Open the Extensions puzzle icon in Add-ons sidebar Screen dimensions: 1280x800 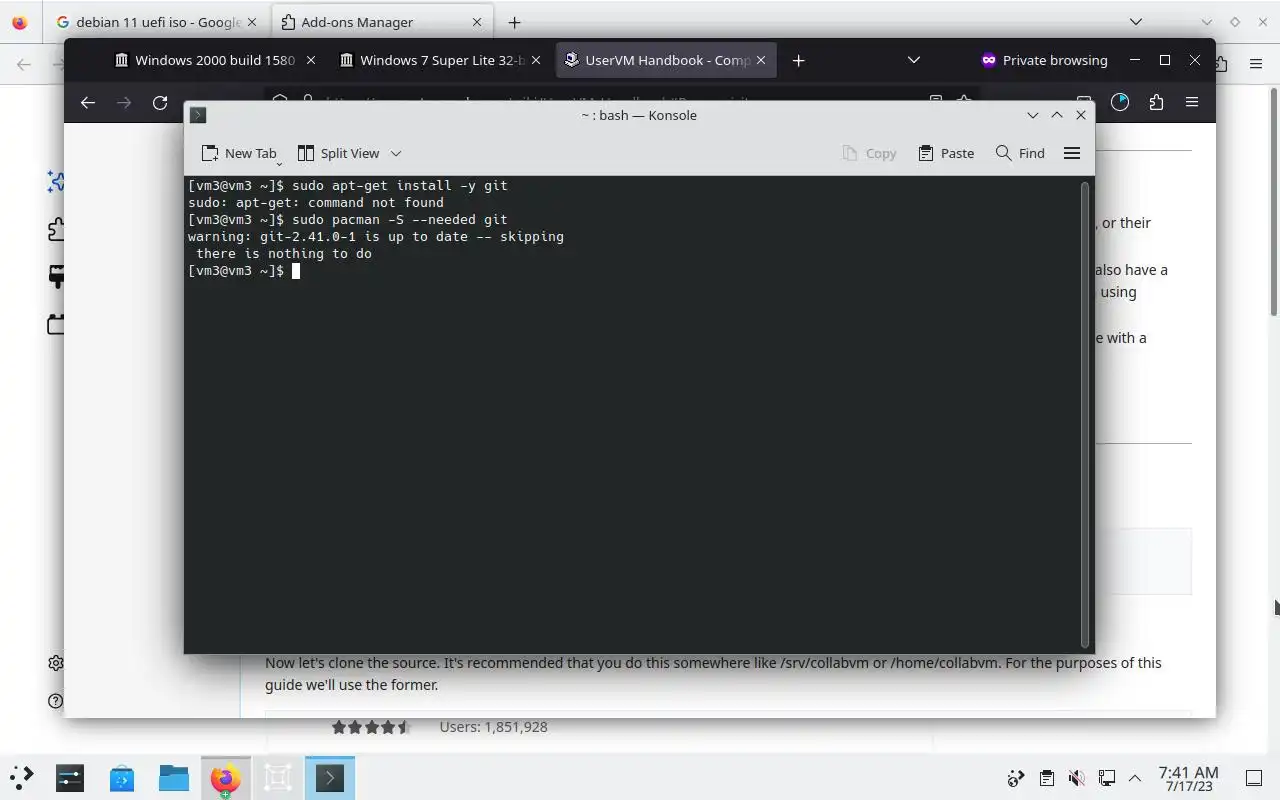click(56, 229)
